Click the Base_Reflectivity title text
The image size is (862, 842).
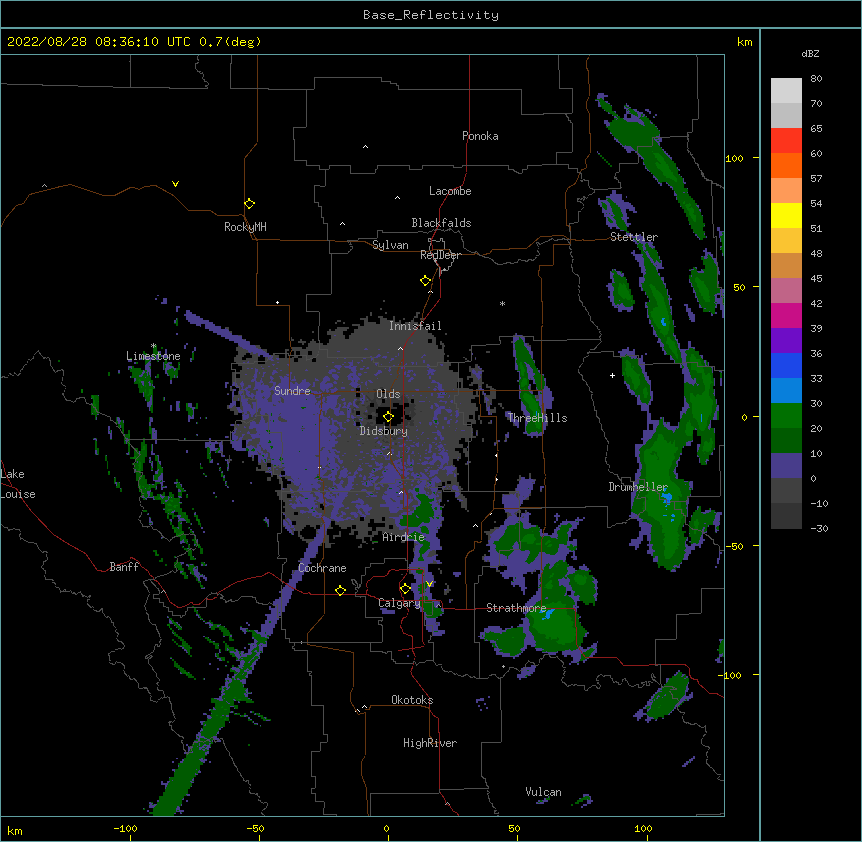coord(431,15)
